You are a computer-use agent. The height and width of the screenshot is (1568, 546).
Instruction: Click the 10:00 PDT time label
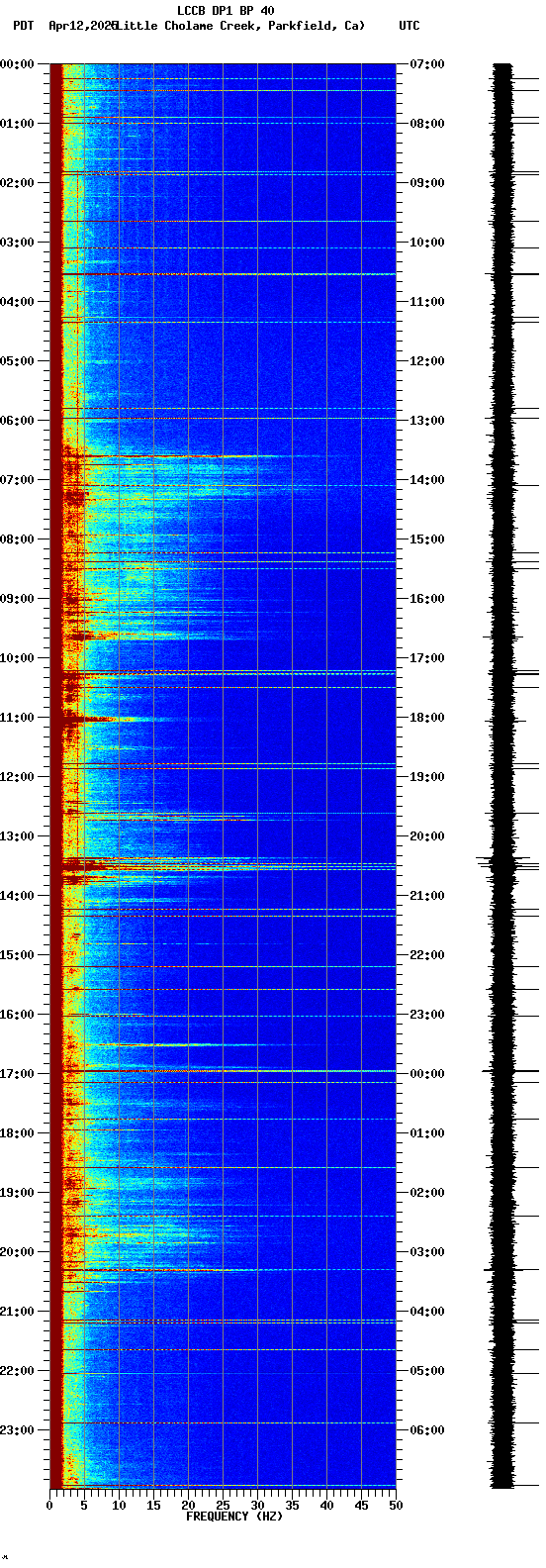pyautogui.click(x=18, y=658)
